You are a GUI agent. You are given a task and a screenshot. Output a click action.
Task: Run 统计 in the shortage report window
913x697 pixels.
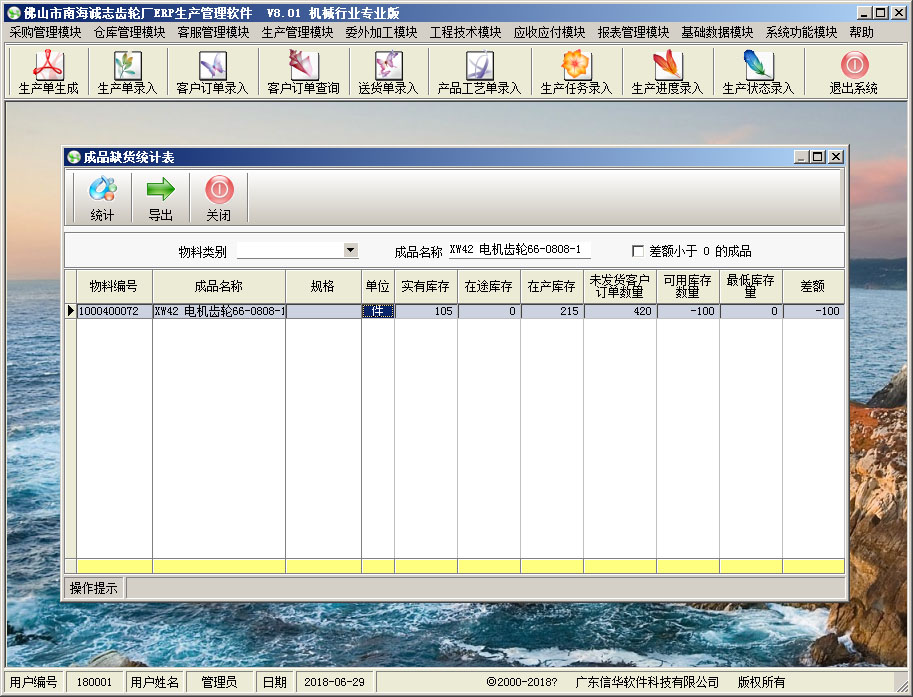click(x=102, y=198)
